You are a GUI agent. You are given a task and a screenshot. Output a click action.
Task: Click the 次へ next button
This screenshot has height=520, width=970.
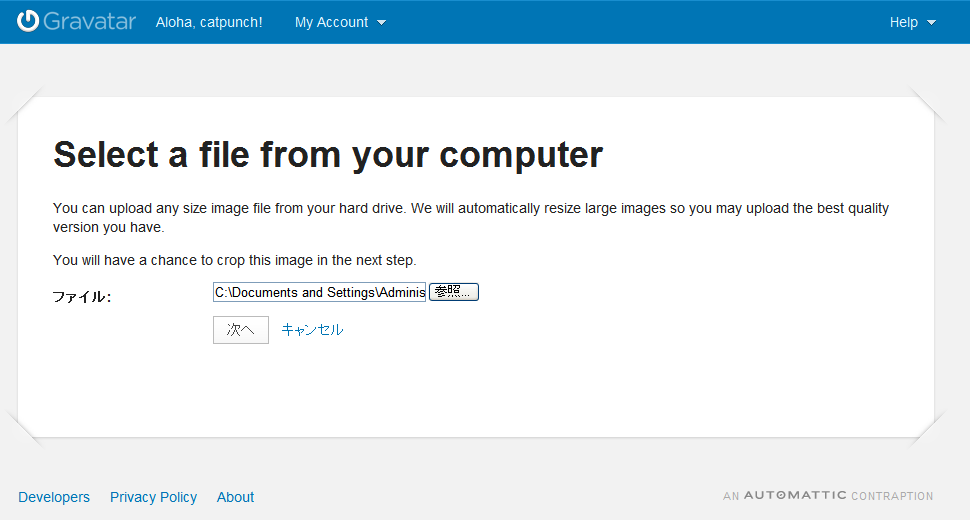coord(241,330)
